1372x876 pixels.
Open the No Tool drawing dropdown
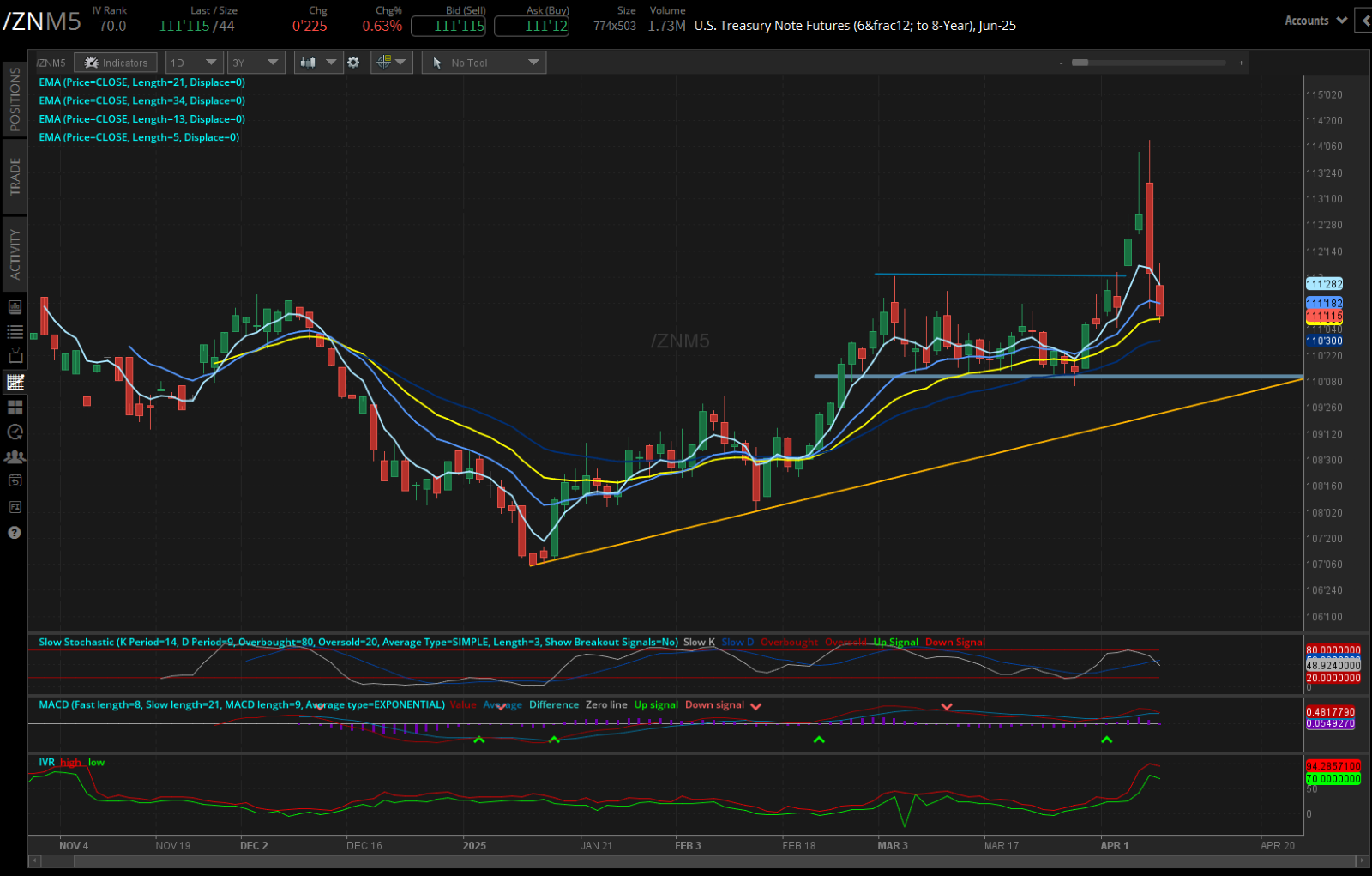click(x=483, y=62)
